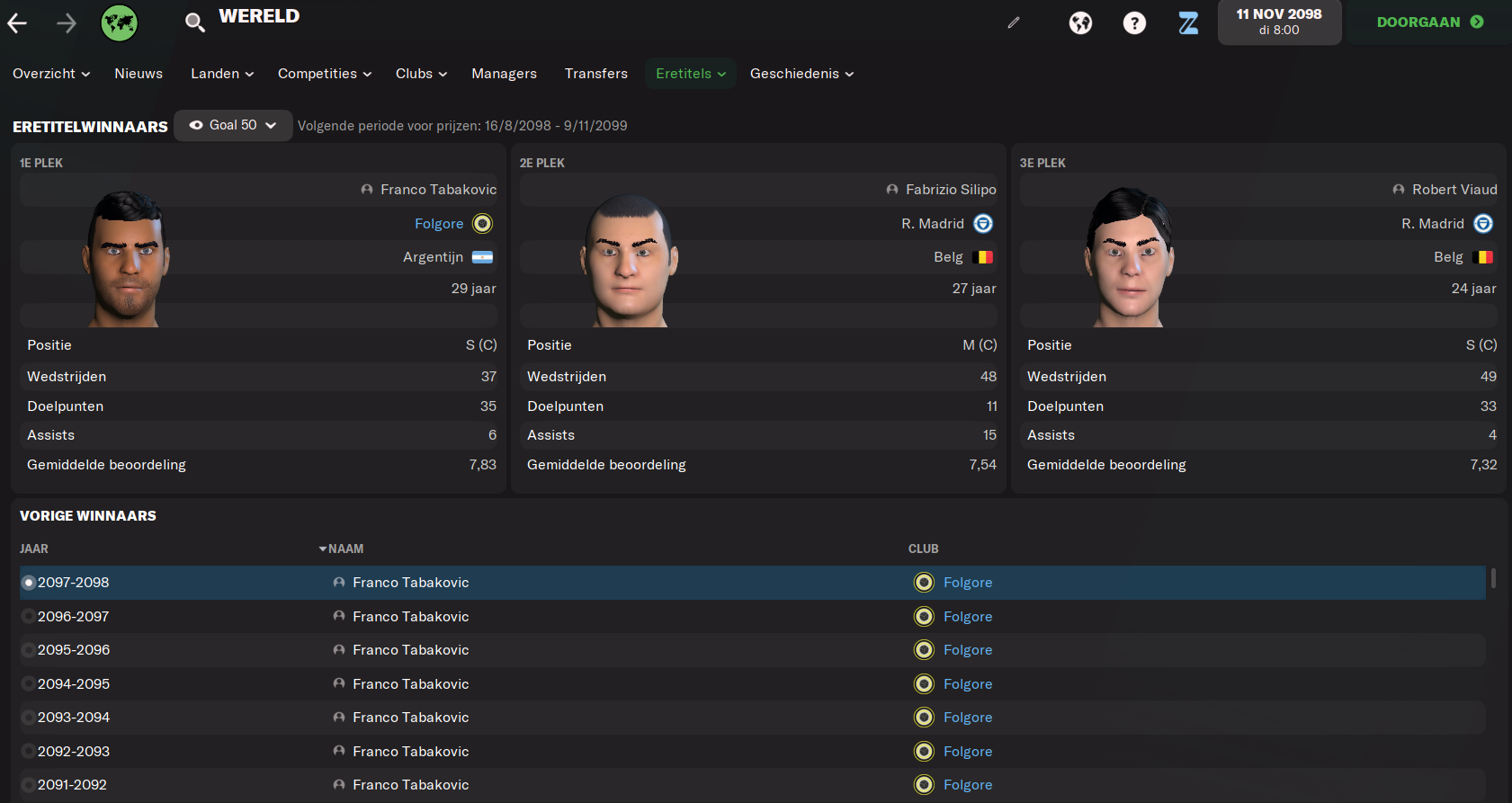
Task: Click the person icon in the 2096-2097 row
Action: (339, 617)
